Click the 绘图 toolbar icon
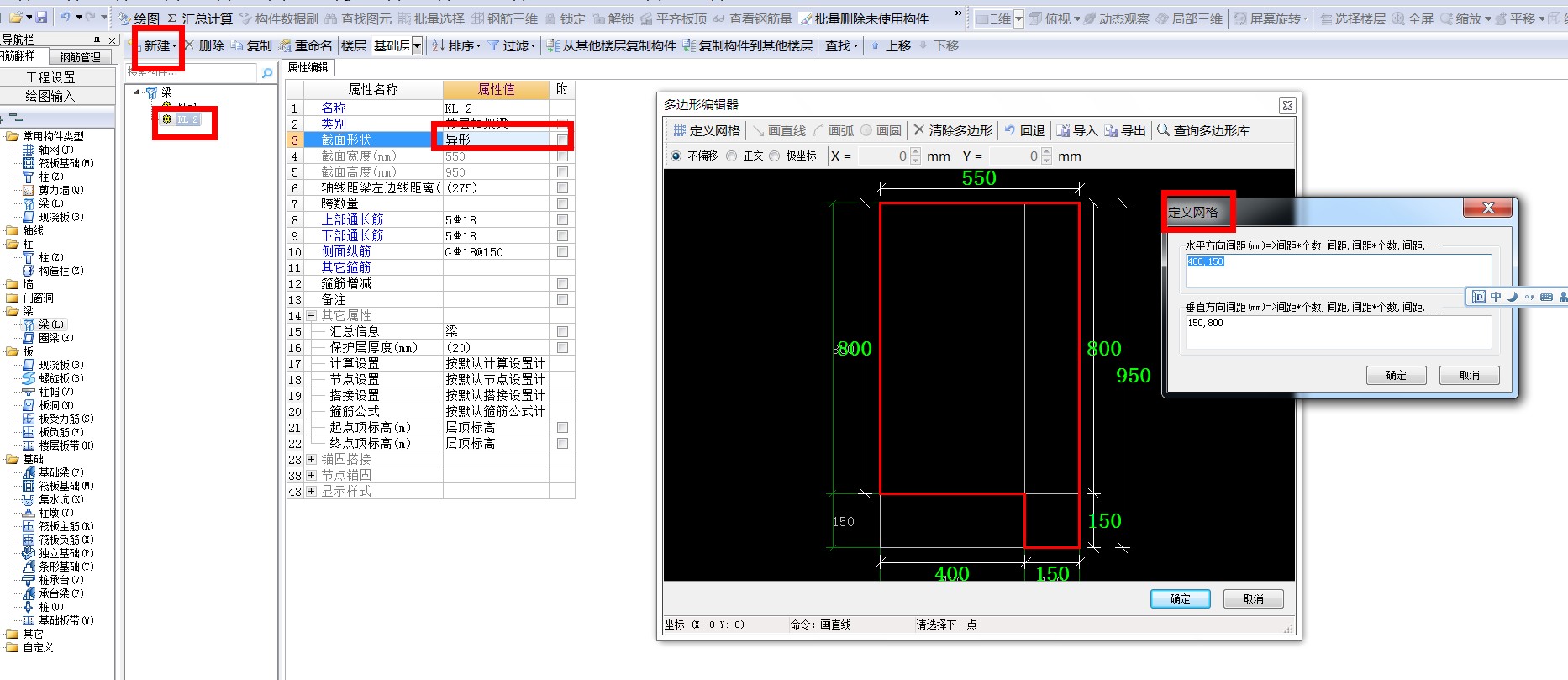 pos(139,18)
